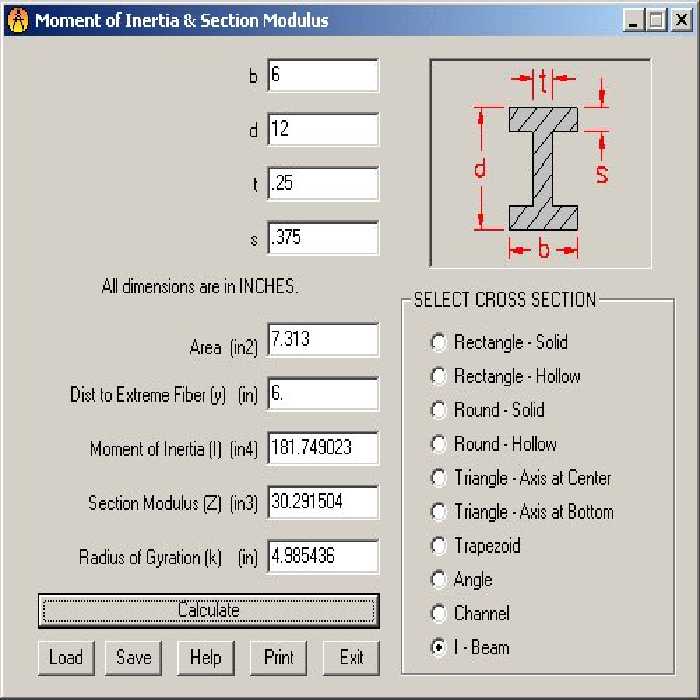Pick the Trapezoid cross section
The width and height of the screenshot is (700, 700).
(x=475, y=546)
